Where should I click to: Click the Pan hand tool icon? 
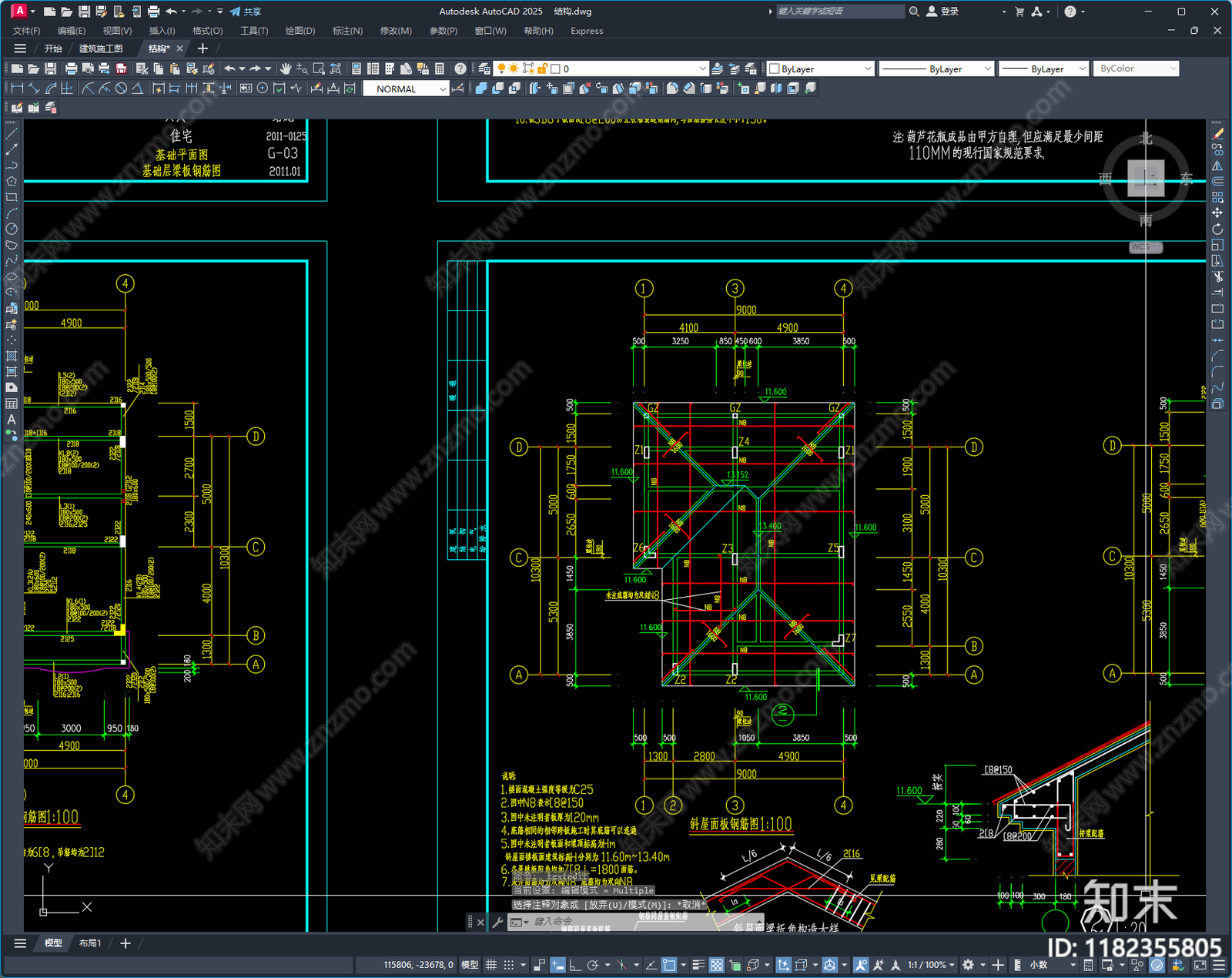(x=286, y=69)
